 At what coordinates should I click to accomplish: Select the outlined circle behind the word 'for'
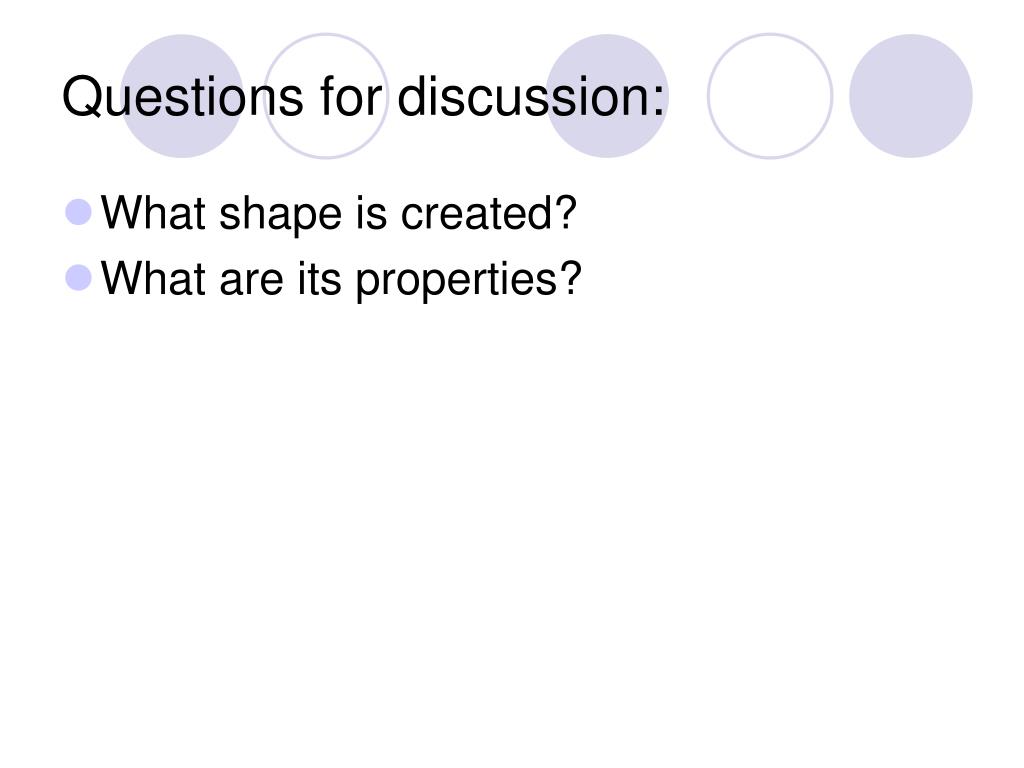tap(326, 96)
